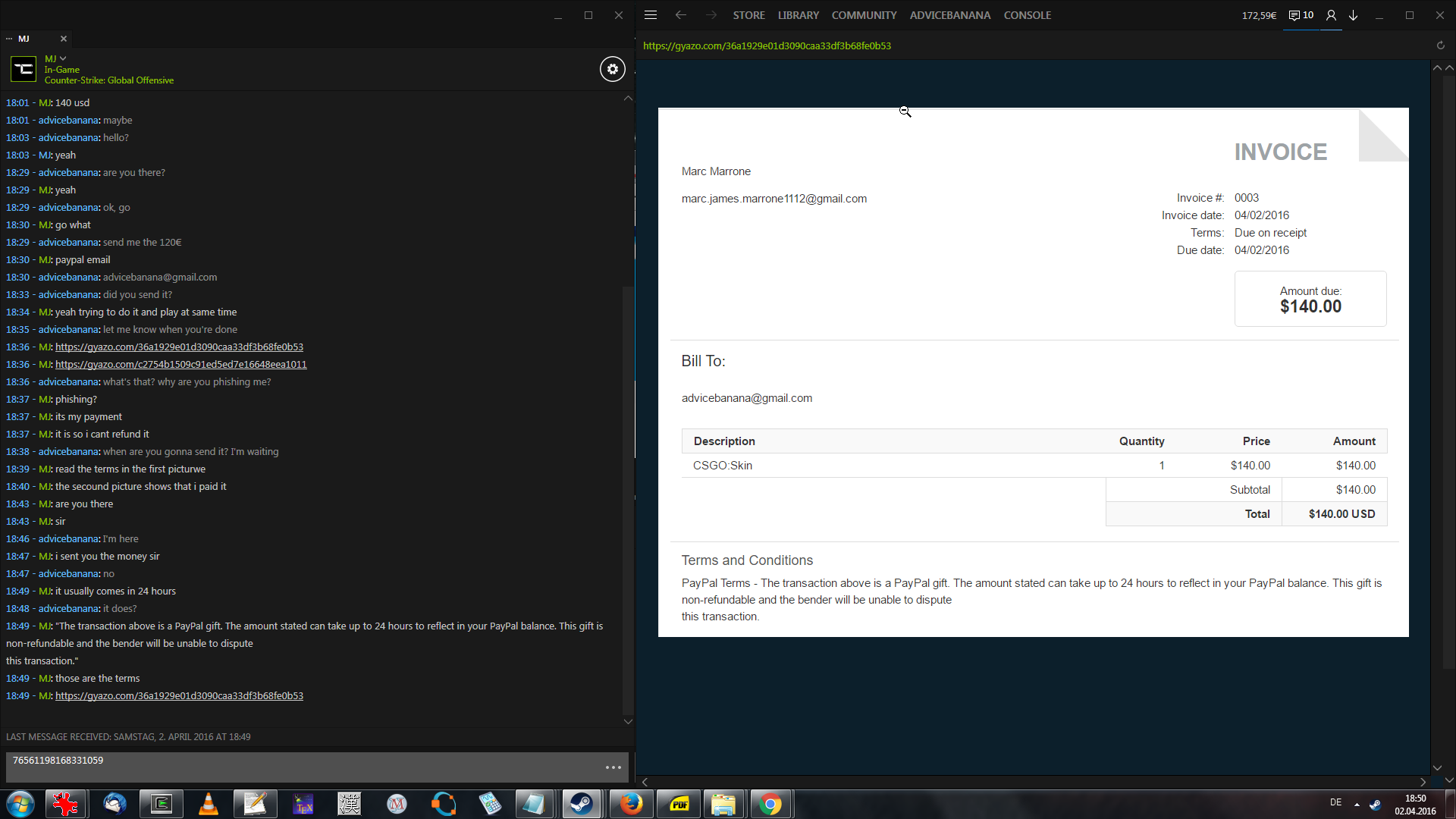Click the hamburger menu icon in Steam
The height and width of the screenshot is (819, 1456).
pos(651,15)
